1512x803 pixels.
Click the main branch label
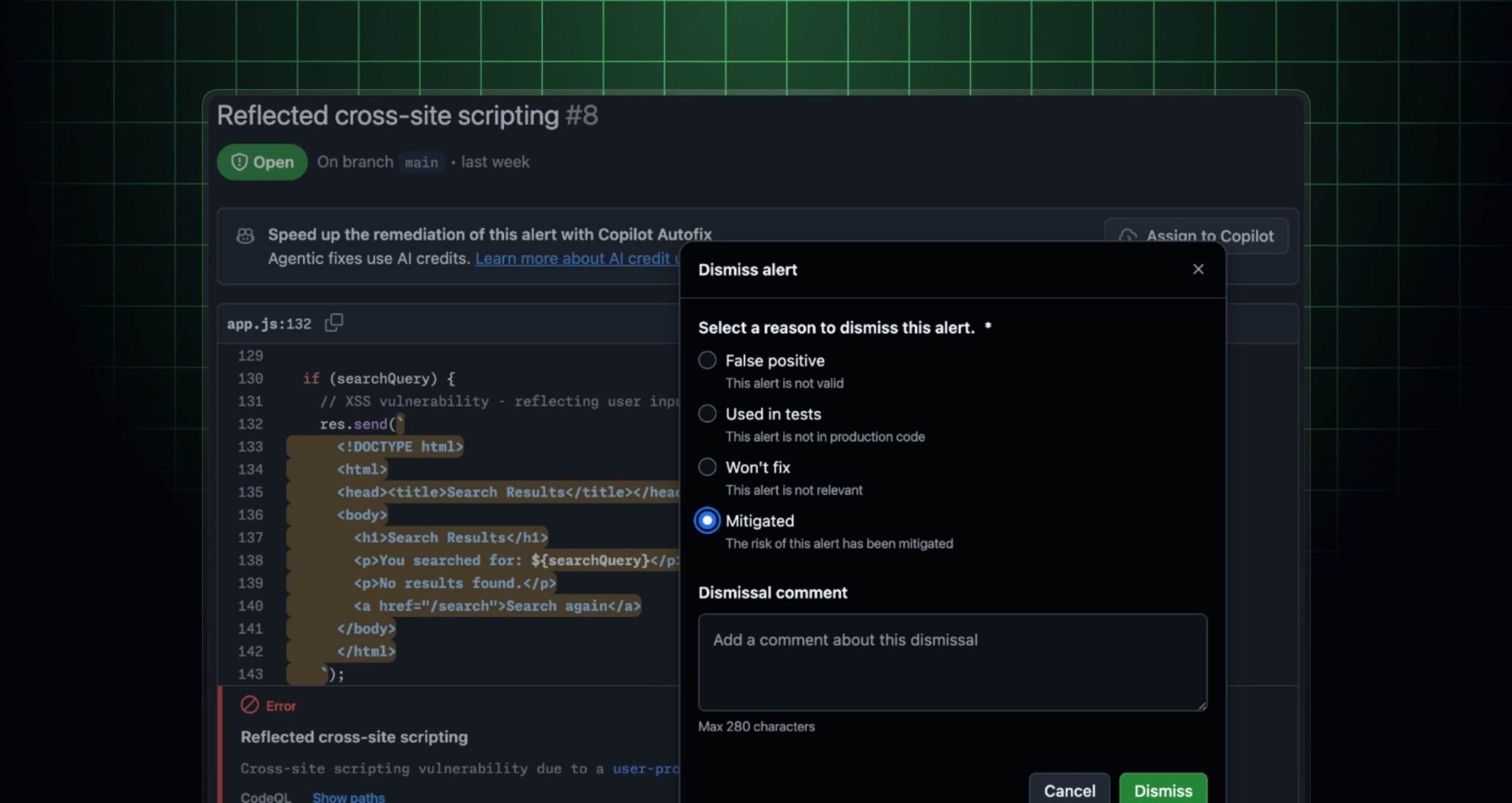coord(421,163)
